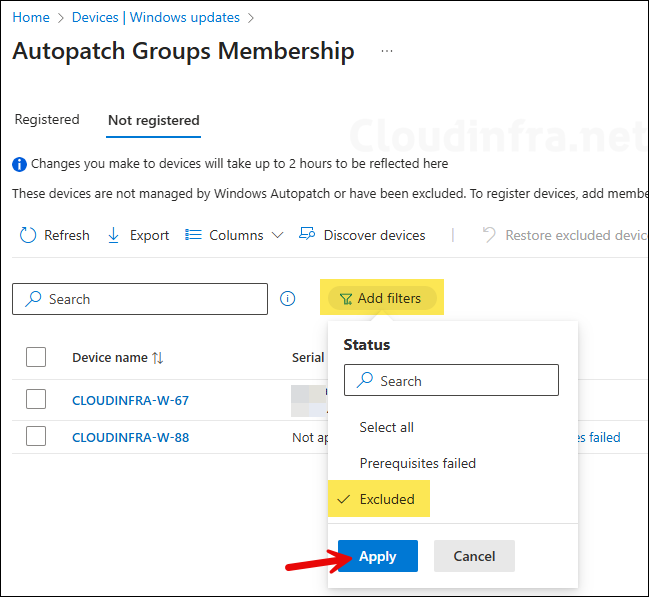The image size is (649, 597).
Task: Open device CLOUDINFRA-W-88 link
Action: tap(130, 438)
